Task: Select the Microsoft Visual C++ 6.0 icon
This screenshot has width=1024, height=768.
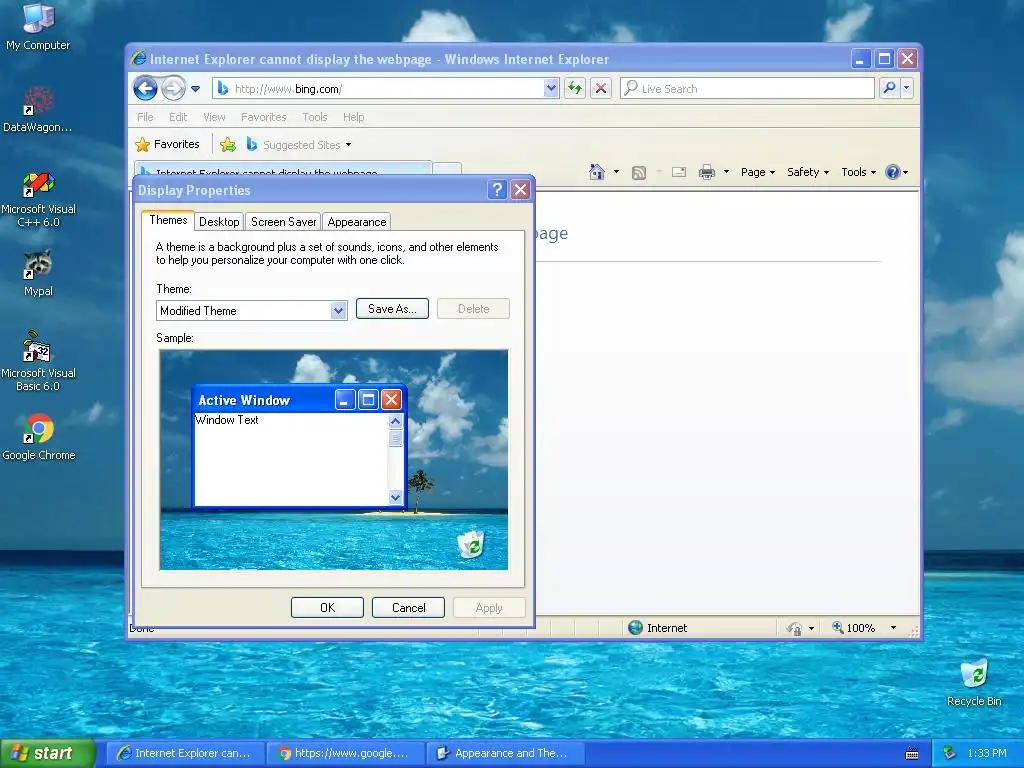Action: [38, 199]
